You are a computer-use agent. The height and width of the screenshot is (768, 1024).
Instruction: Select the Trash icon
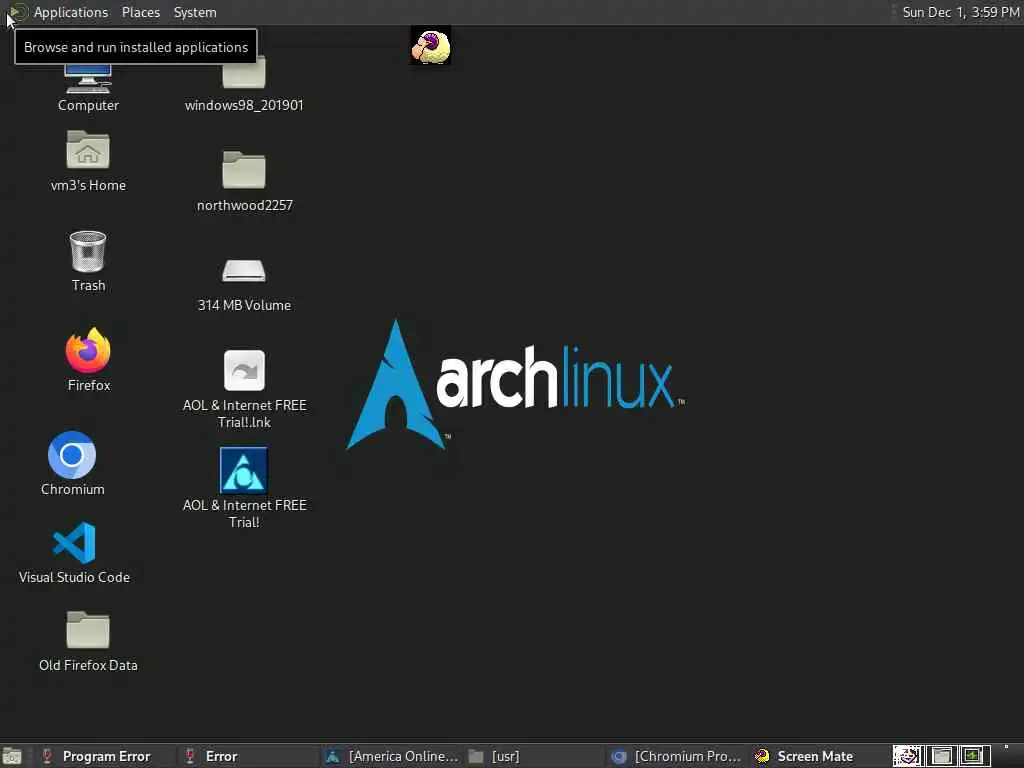click(x=88, y=251)
